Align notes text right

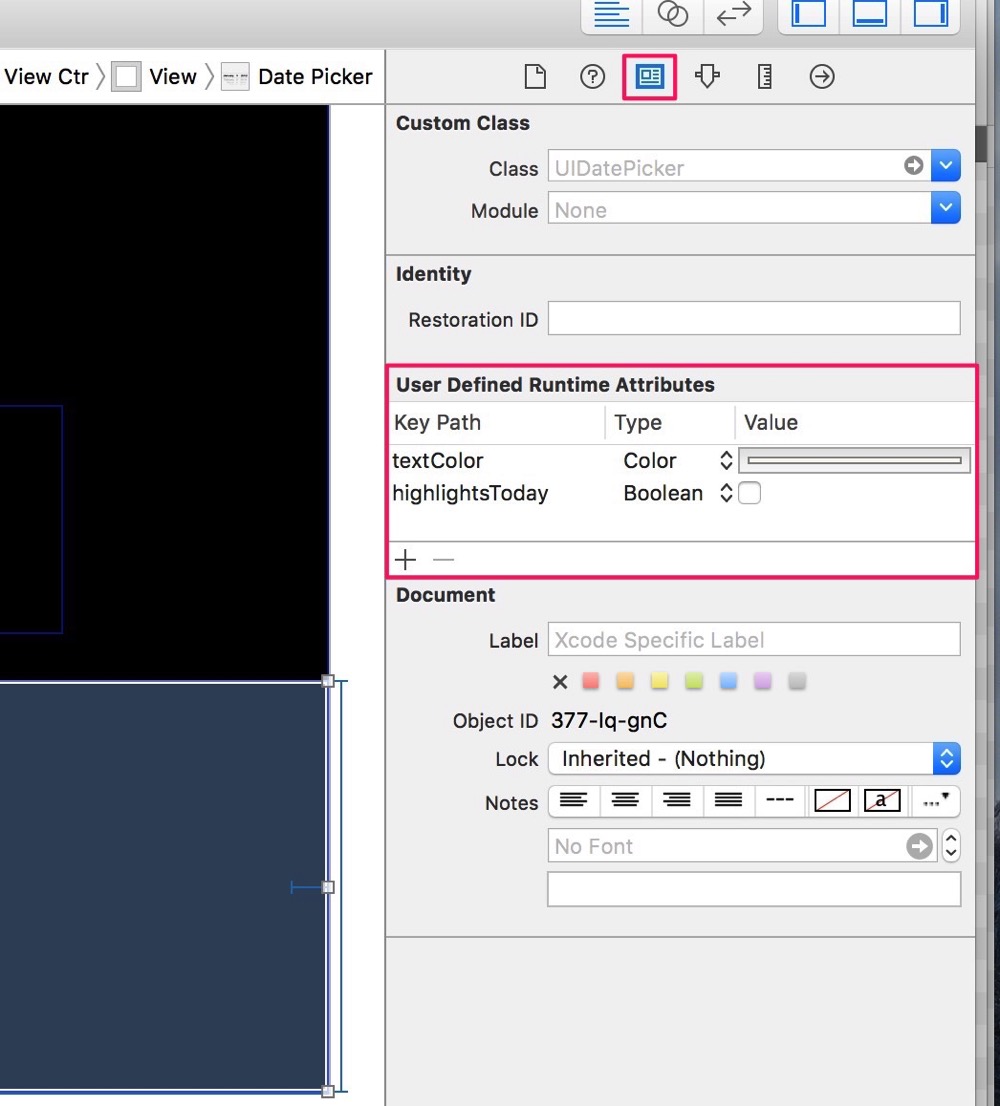677,801
